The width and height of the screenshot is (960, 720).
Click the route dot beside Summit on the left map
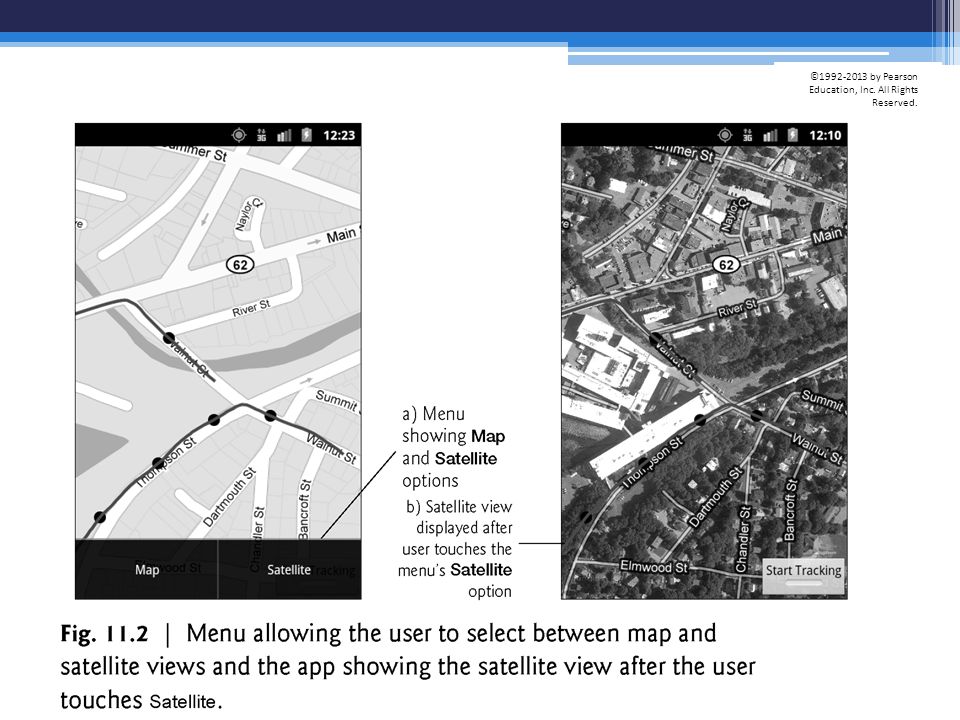[271, 416]
